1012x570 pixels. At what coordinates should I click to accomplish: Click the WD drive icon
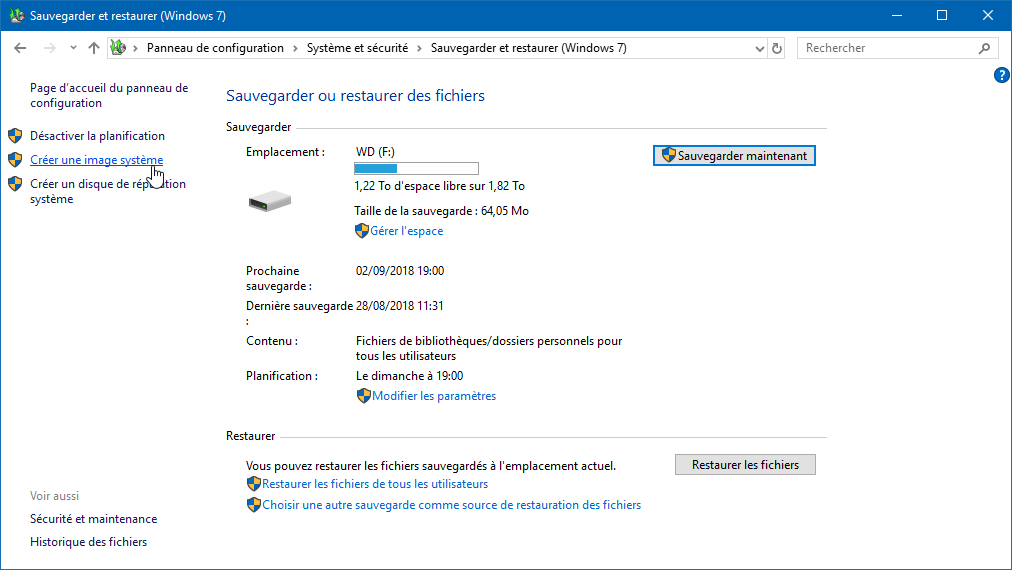tap(270, 201)
